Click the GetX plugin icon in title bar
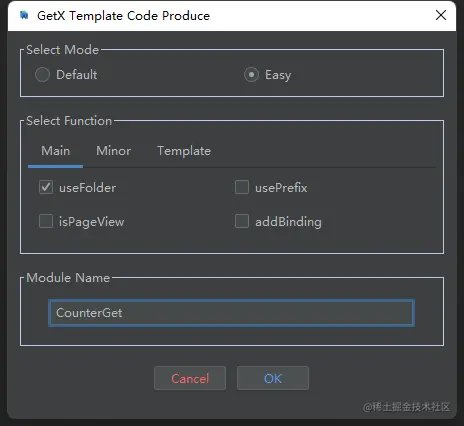Screen dimensions: 464x426 [24, 15]
